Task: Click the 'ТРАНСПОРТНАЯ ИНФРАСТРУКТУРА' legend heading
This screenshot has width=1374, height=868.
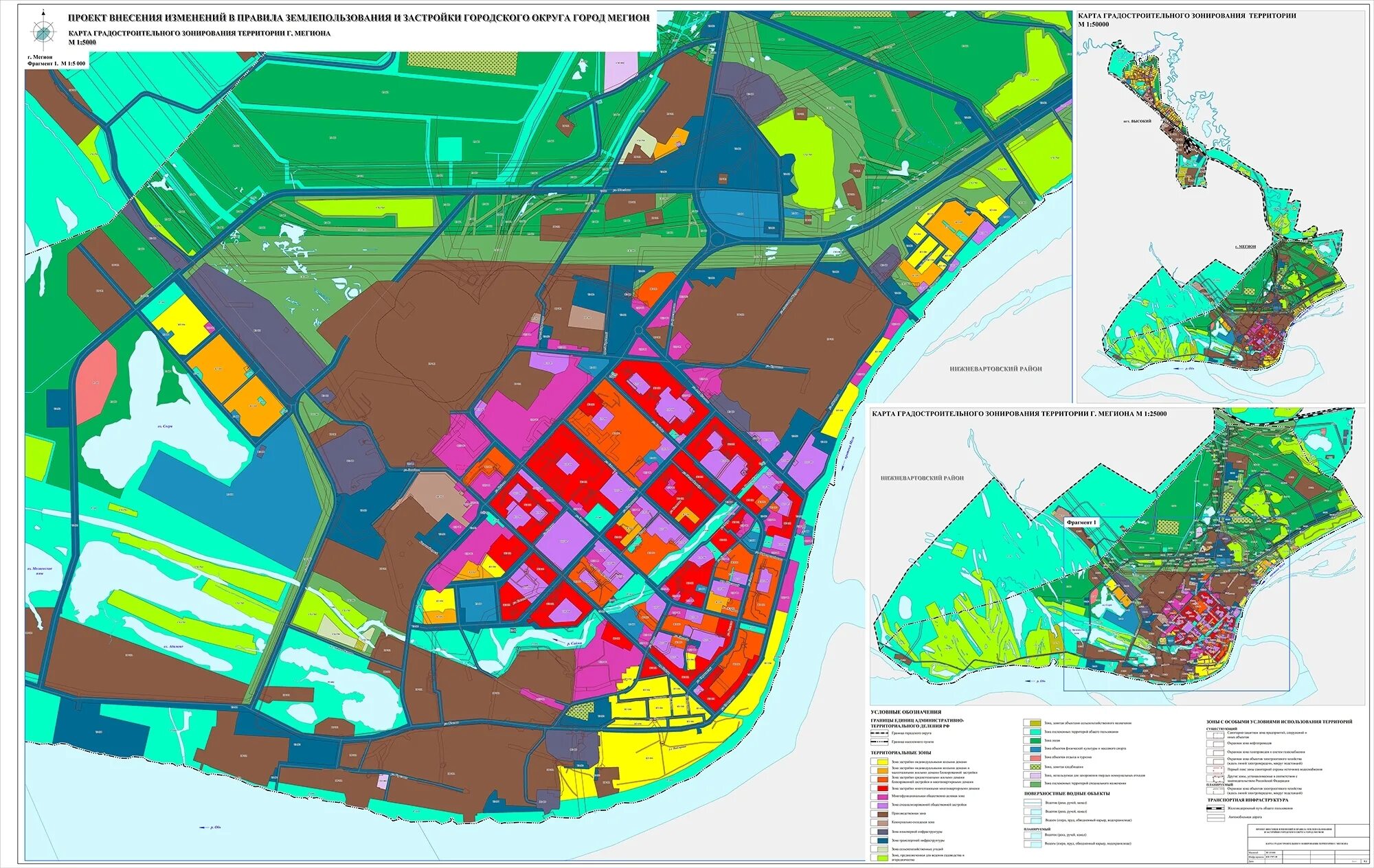Action: (1248, 800)
